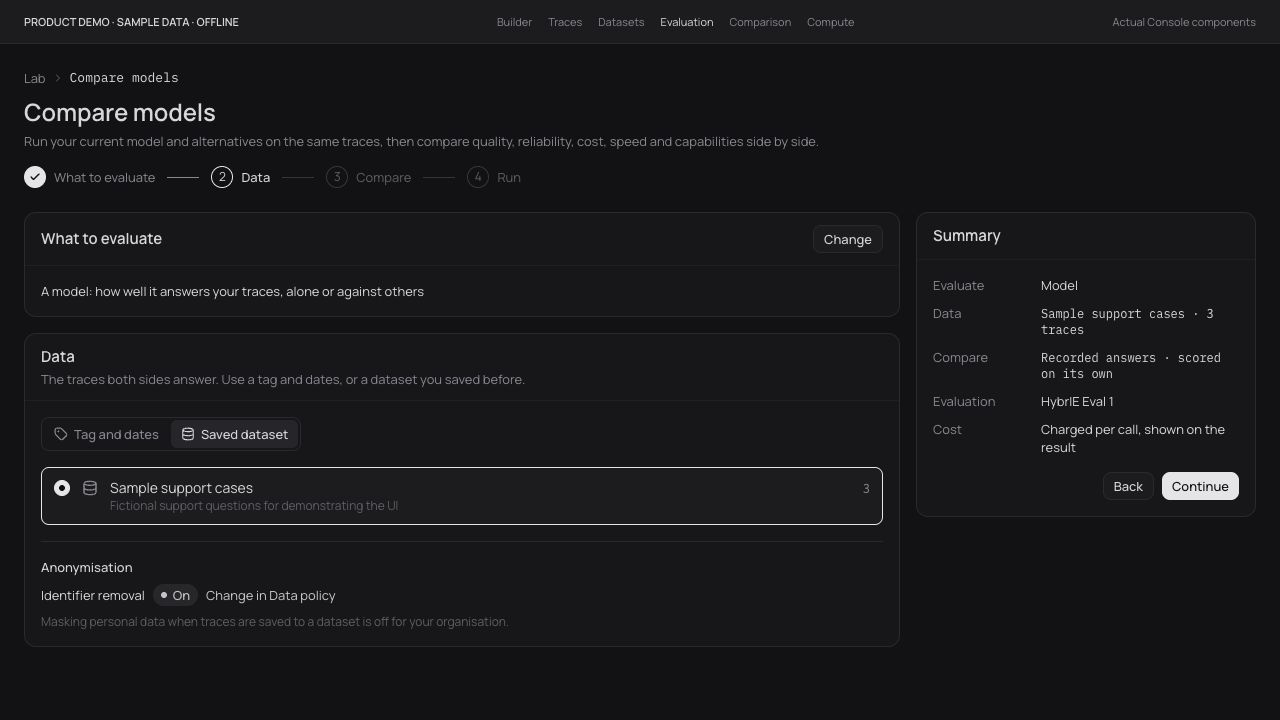The height and width of the screenshot is (720, 1280).
Task: Select the Sample support cases radio button
Action: [62, 488]
